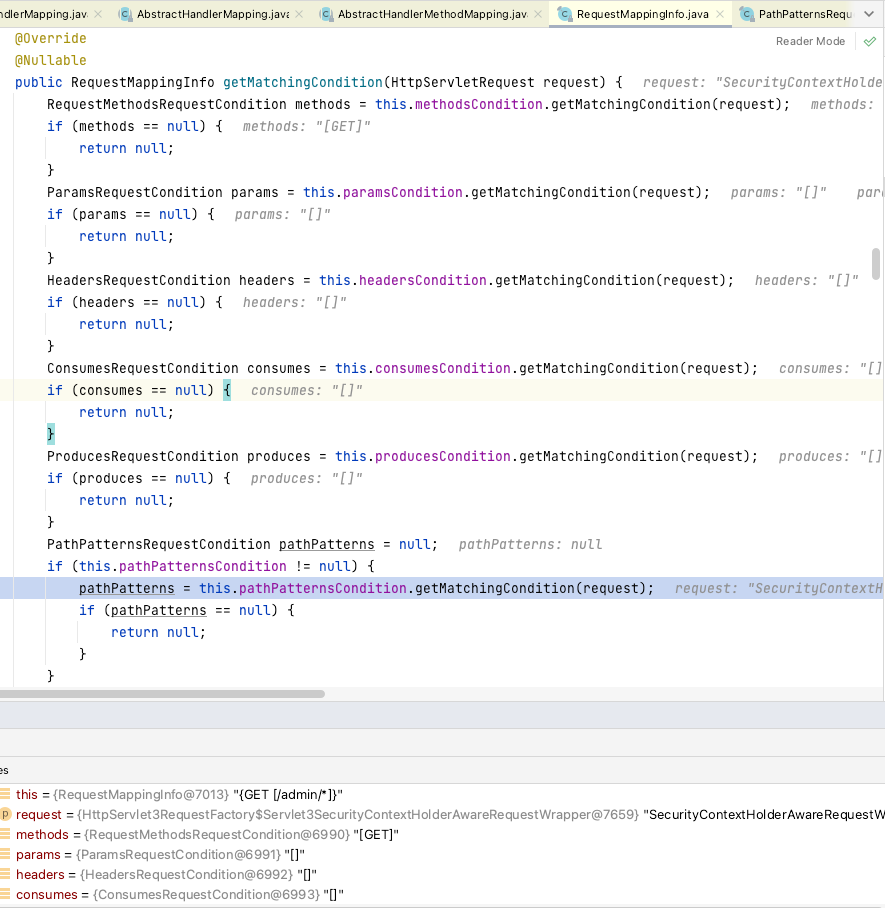This screenshot has width=885, height=908.
Task: Open the hidden editor tabs dropdown chevron
Action: [x=870, y=14]
